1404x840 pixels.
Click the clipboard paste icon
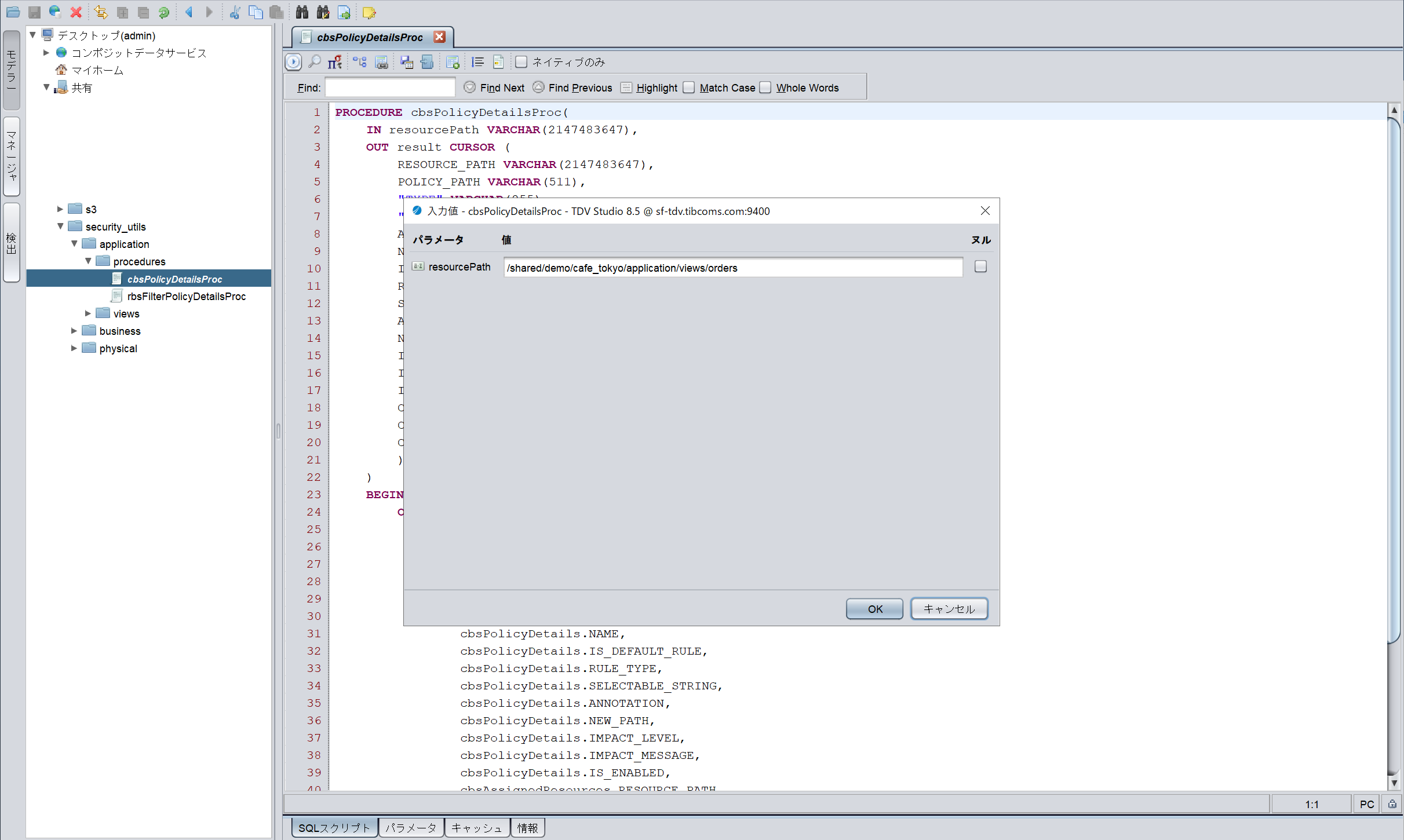point(276,12)
